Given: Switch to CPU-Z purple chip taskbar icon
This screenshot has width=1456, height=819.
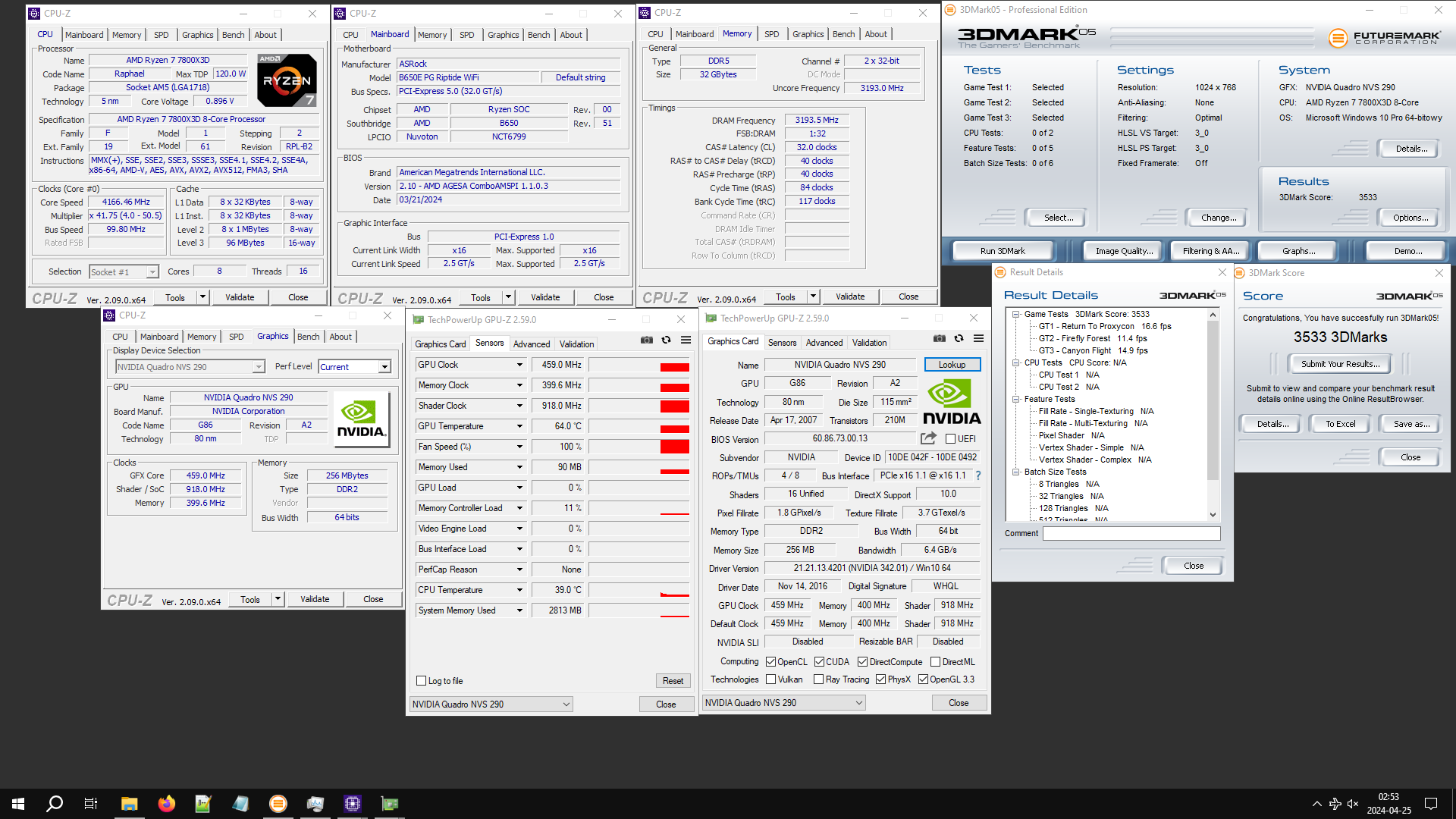Looking at the screenshot, I should pyautogui.click(x=353, y=804).
